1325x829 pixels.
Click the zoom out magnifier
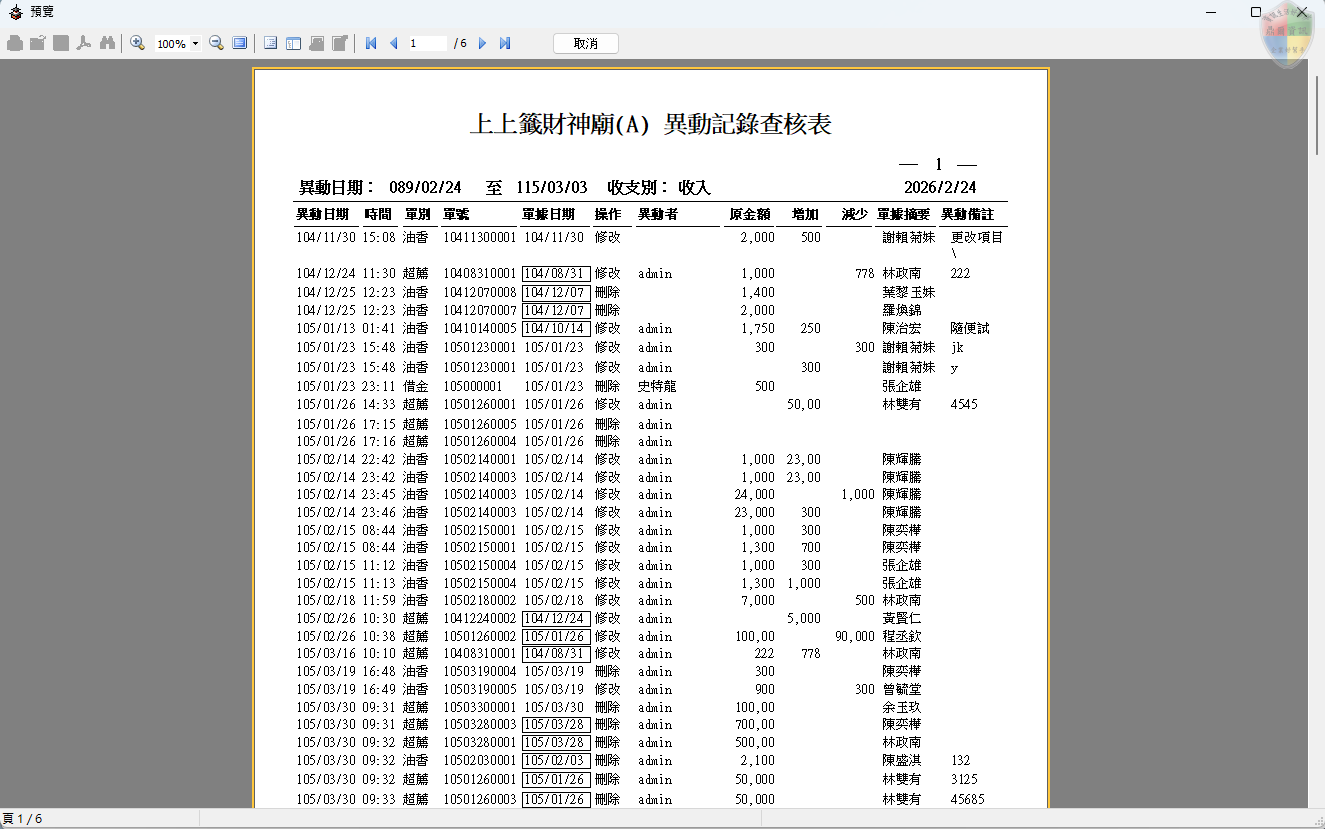tap(216, 43)
